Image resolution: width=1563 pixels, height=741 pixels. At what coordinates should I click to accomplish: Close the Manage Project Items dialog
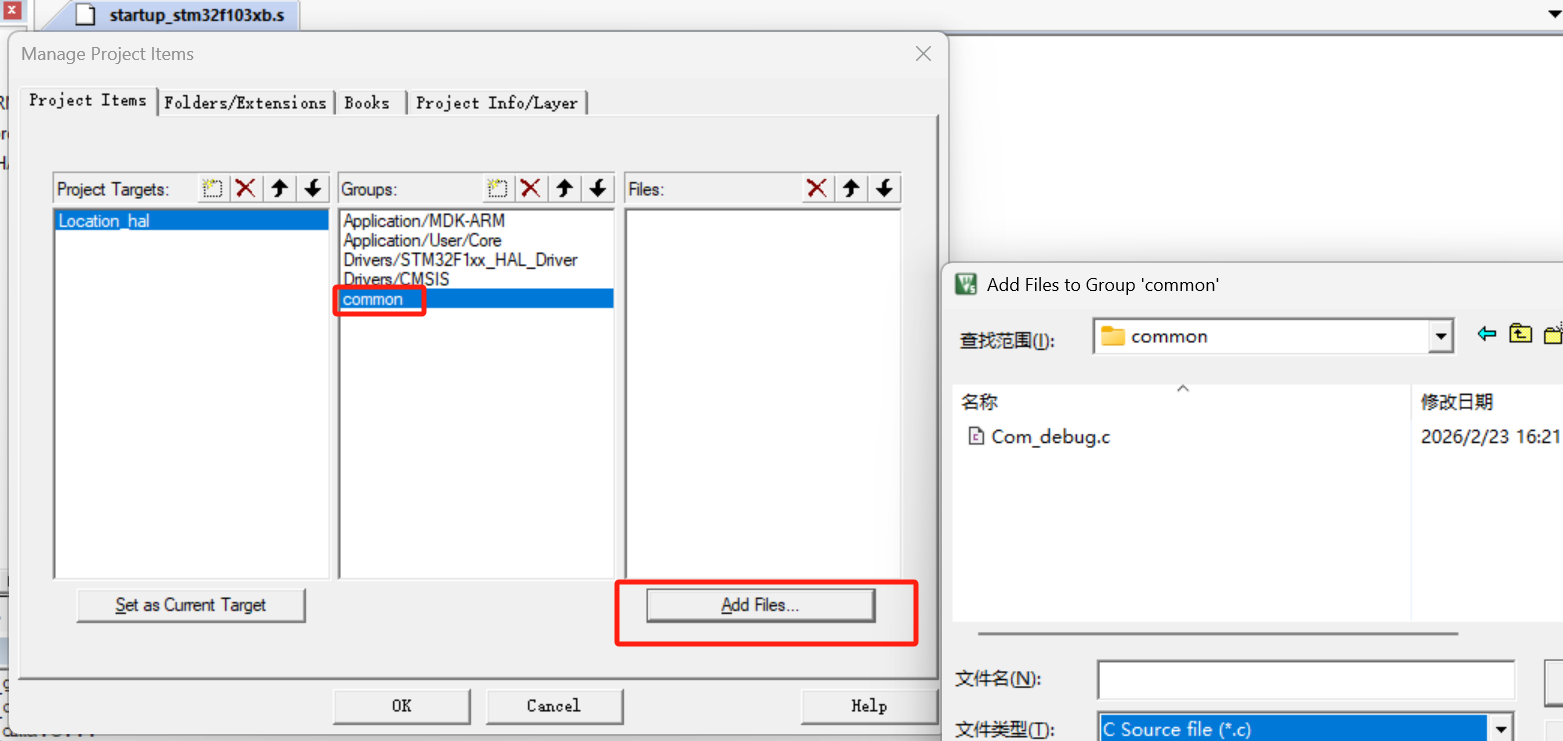[923, 54]
